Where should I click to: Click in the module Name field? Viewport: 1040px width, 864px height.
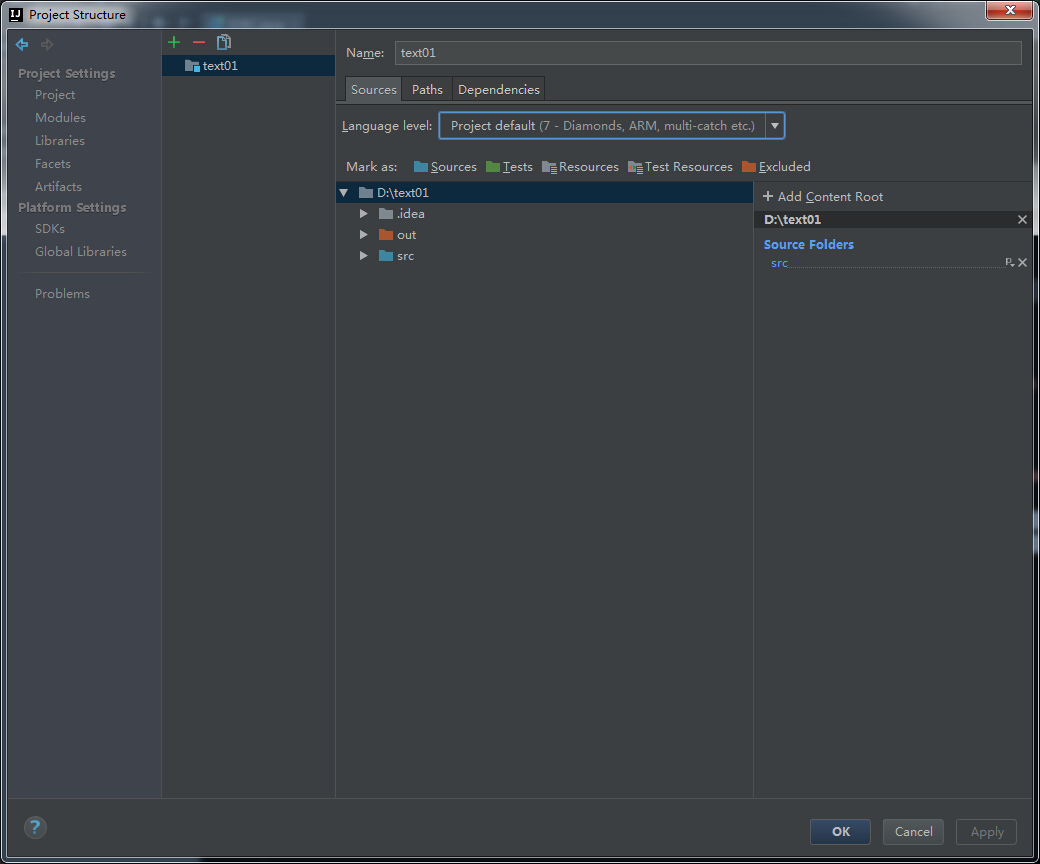[708, 53]
